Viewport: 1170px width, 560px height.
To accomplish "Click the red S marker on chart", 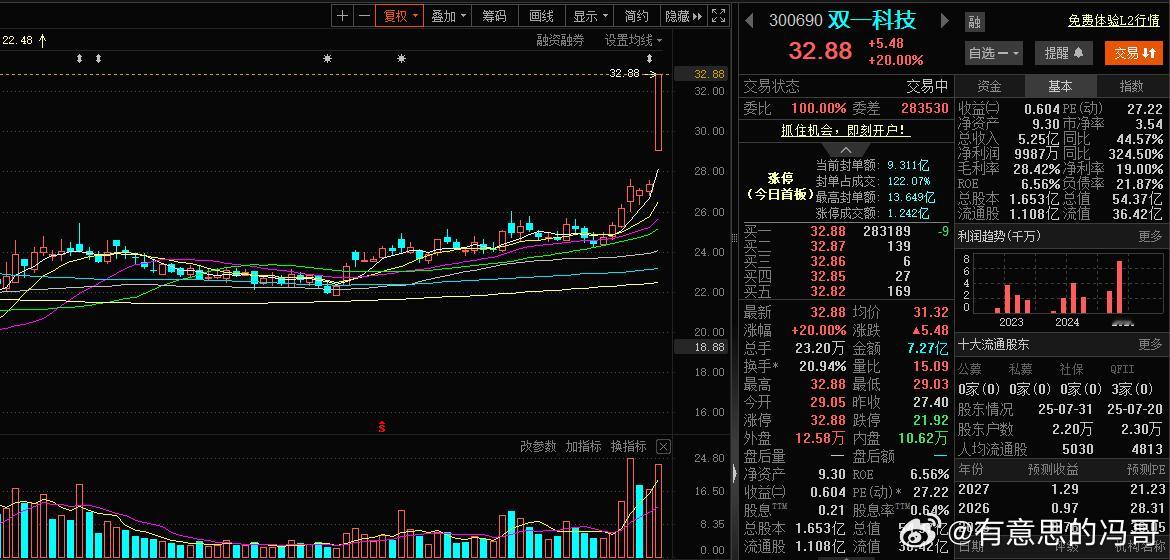I will [381, 427].
